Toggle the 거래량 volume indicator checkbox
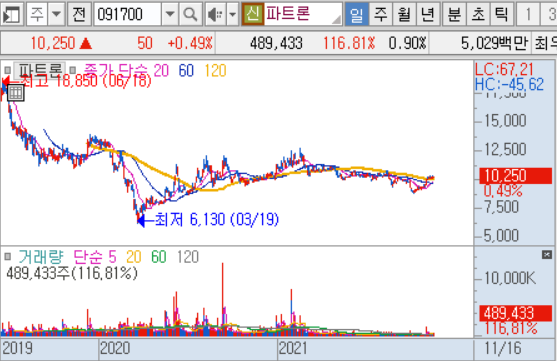 tap(7, 256)
